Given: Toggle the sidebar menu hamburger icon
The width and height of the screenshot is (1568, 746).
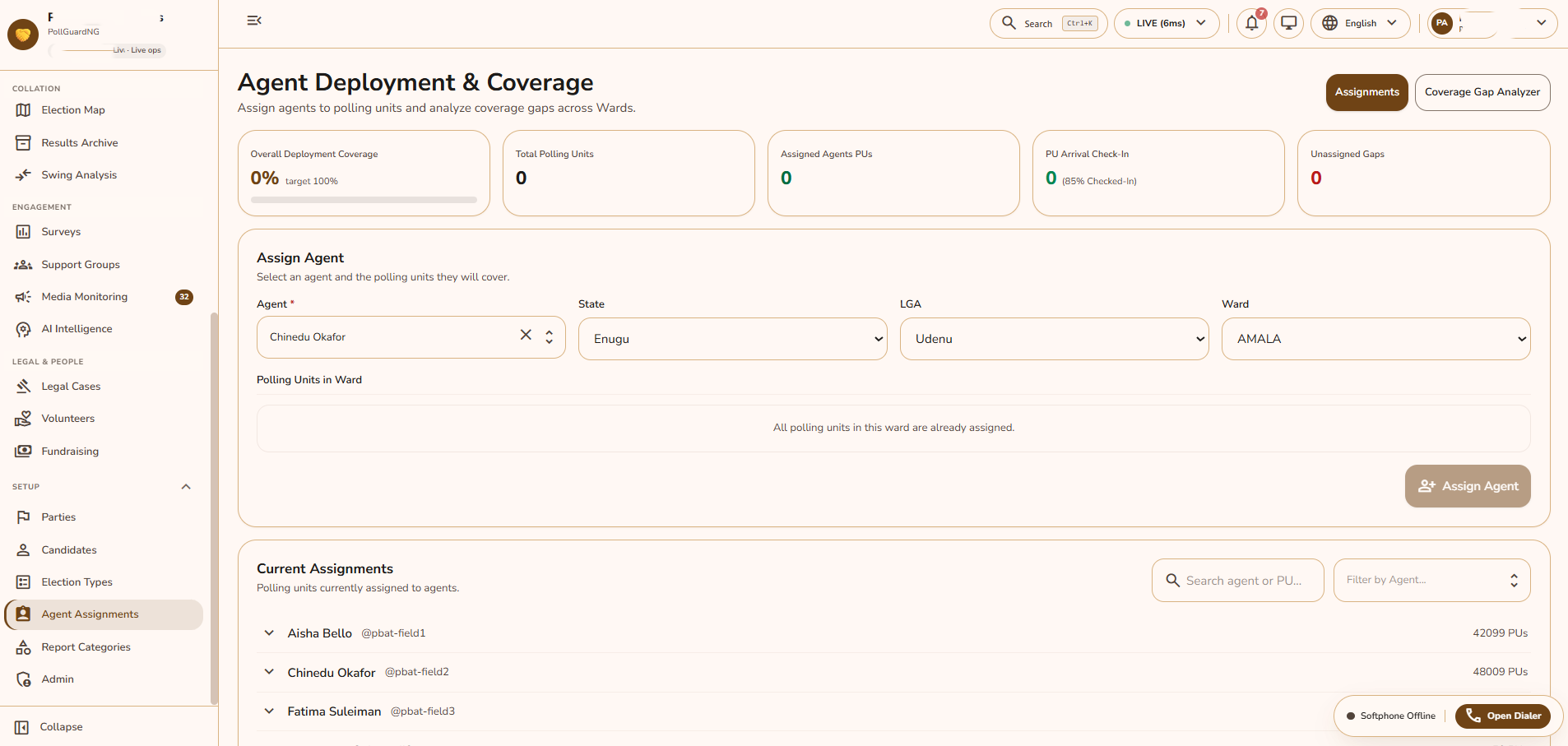Looking at the screenshot, I should click(x=254, y=21).
